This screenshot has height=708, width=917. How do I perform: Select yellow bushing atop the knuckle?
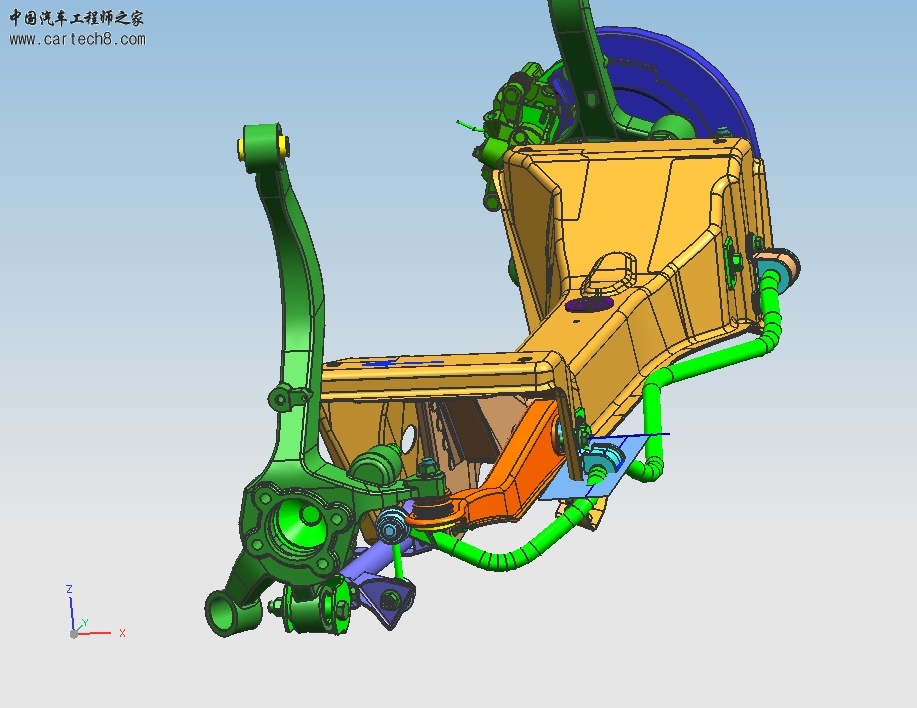tap(263, 145)
